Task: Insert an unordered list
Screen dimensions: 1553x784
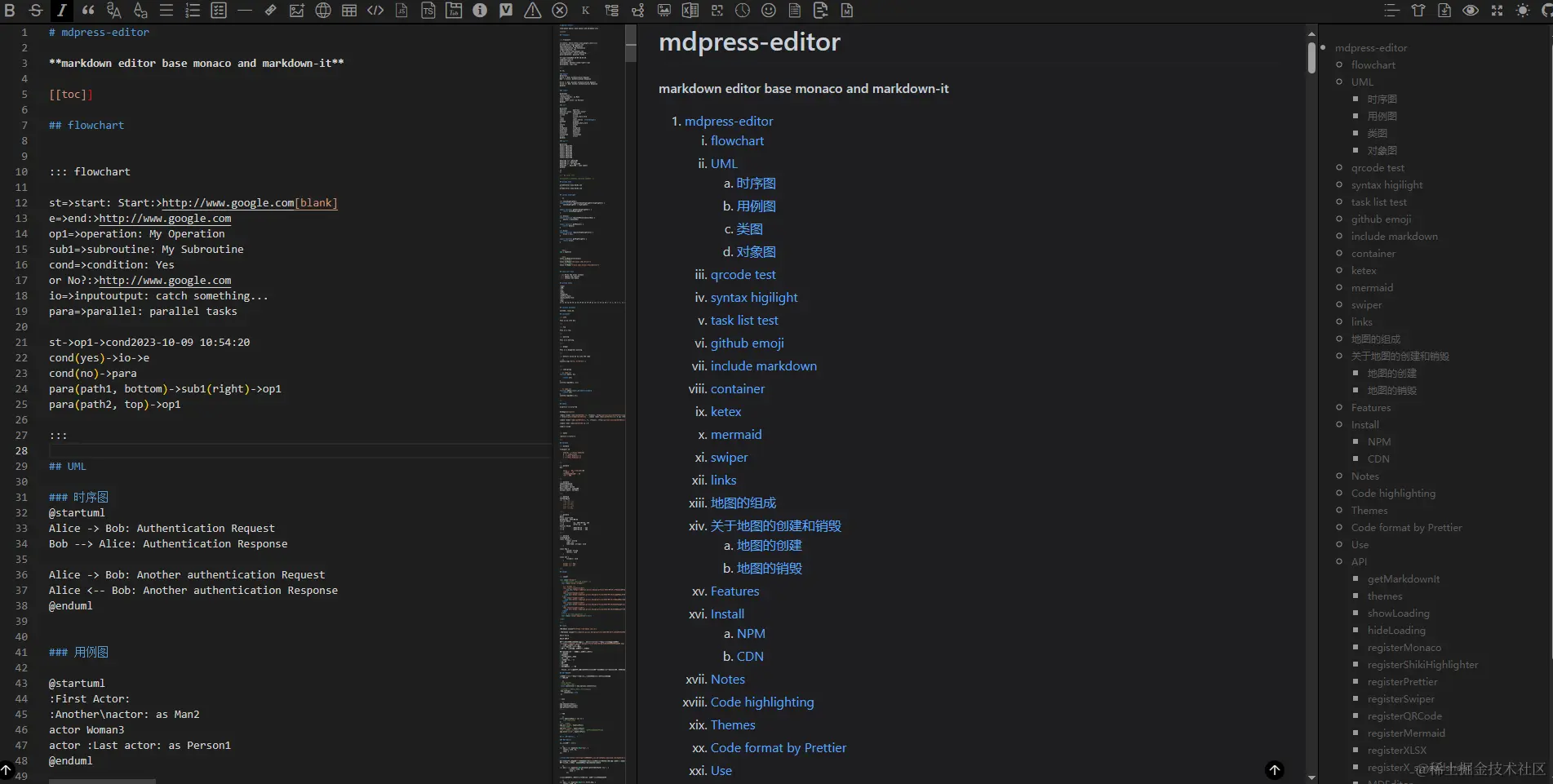Action: click(x=166, y=11)
